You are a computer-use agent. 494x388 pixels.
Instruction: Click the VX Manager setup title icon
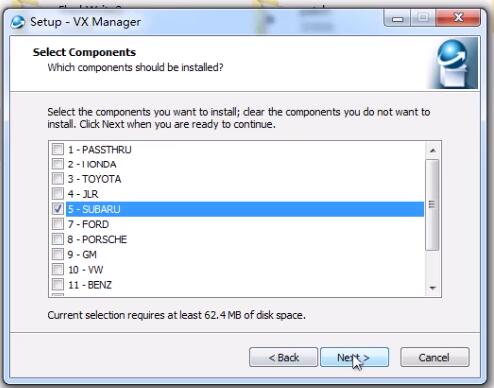(x=17, y=22)
